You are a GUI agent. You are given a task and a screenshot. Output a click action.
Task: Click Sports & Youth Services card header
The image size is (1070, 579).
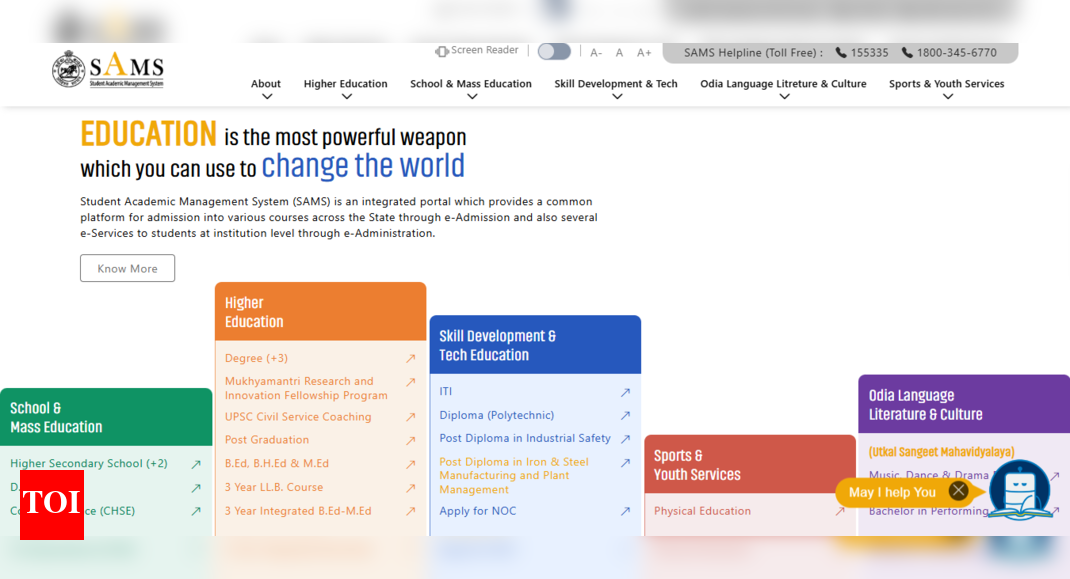point(750,464)
